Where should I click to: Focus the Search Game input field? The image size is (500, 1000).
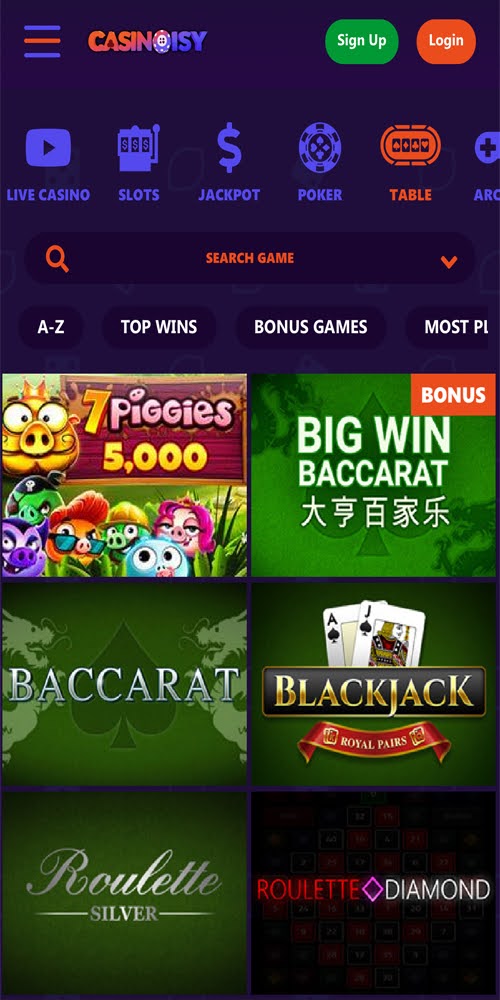(249, 258)
